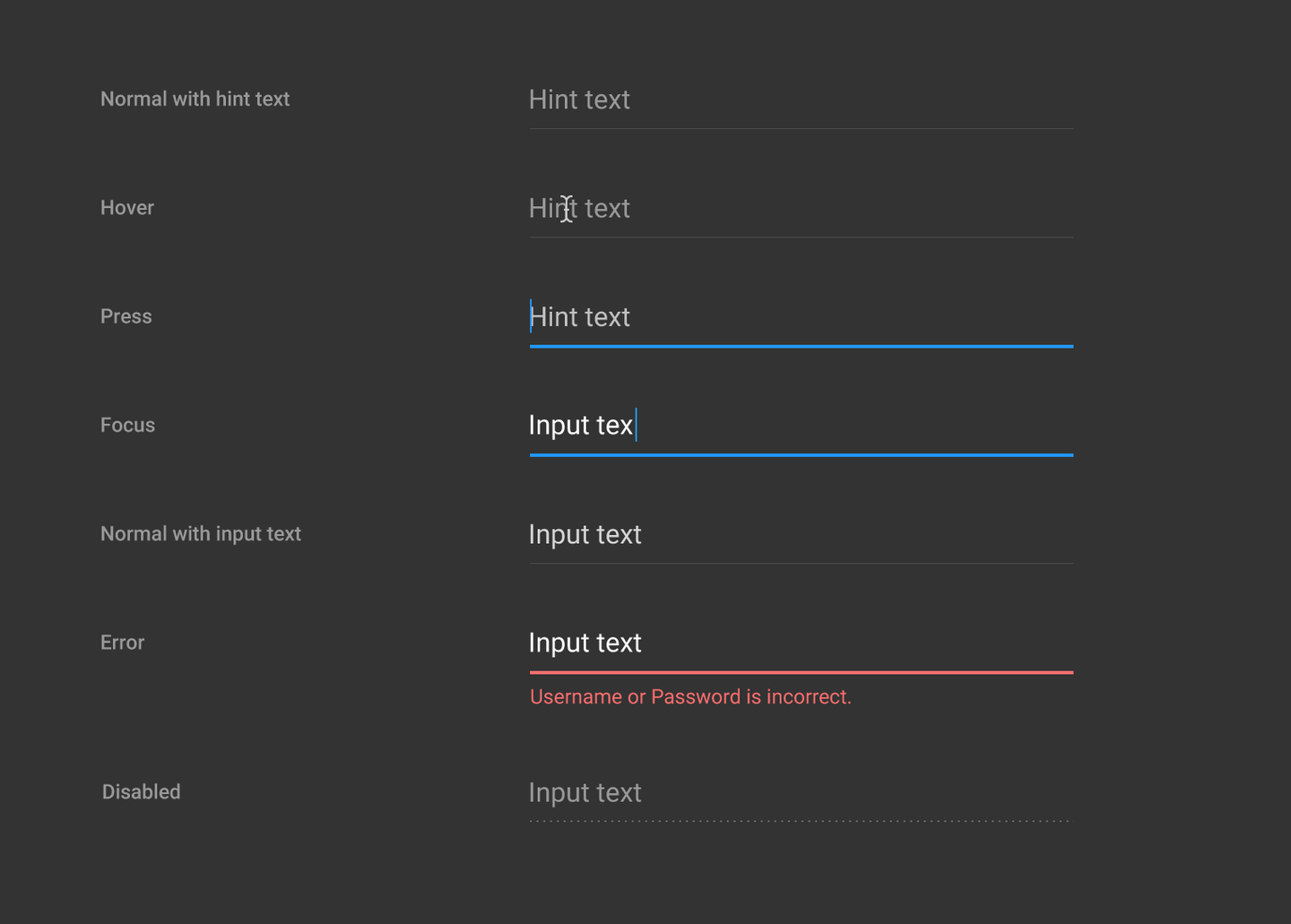The width and height of the screenshot is (1291, 924).
Task: Select the 'Press' label
Action: coord(126,315)
